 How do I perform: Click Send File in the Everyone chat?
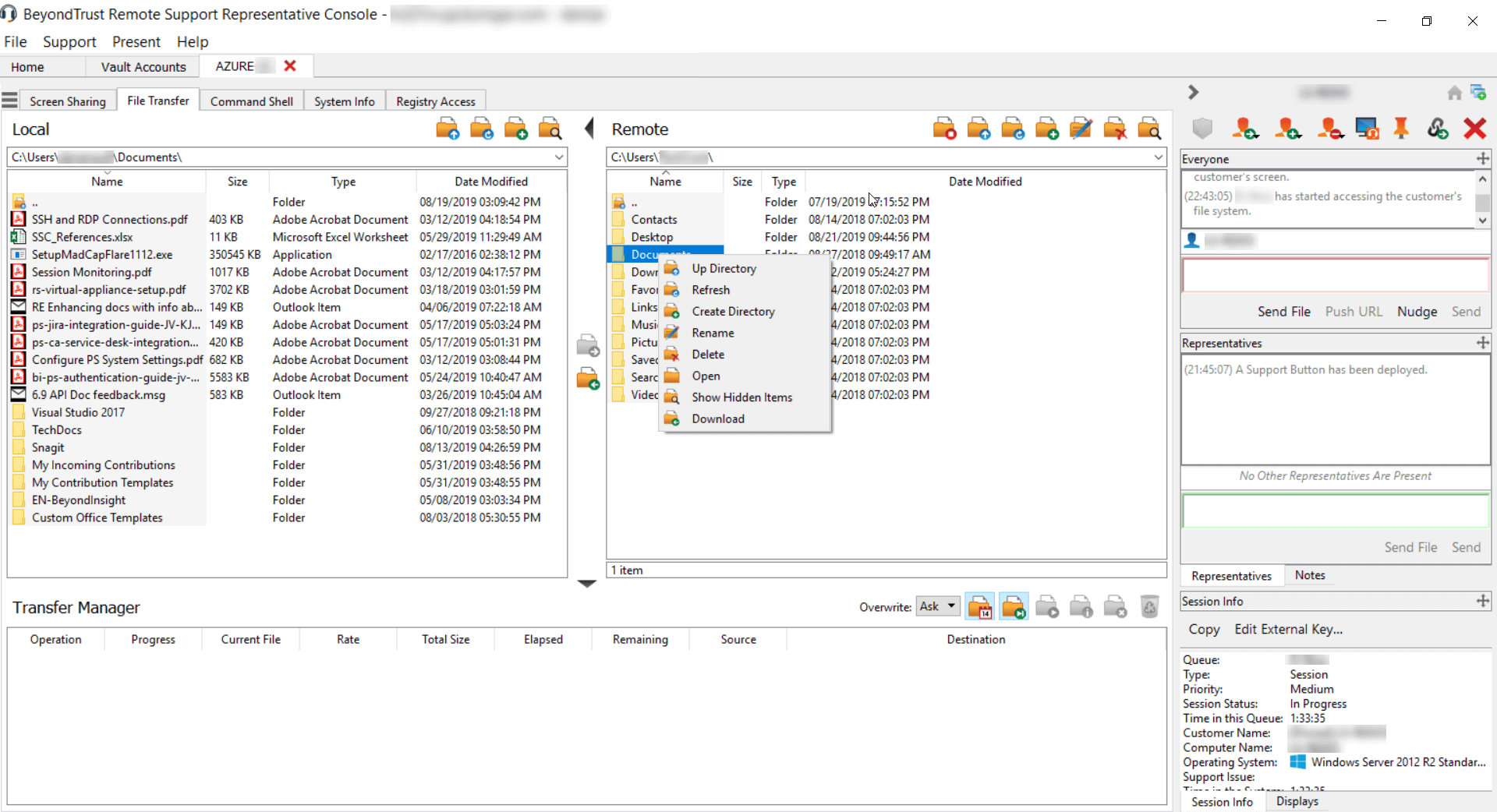tap(1283, 312)
